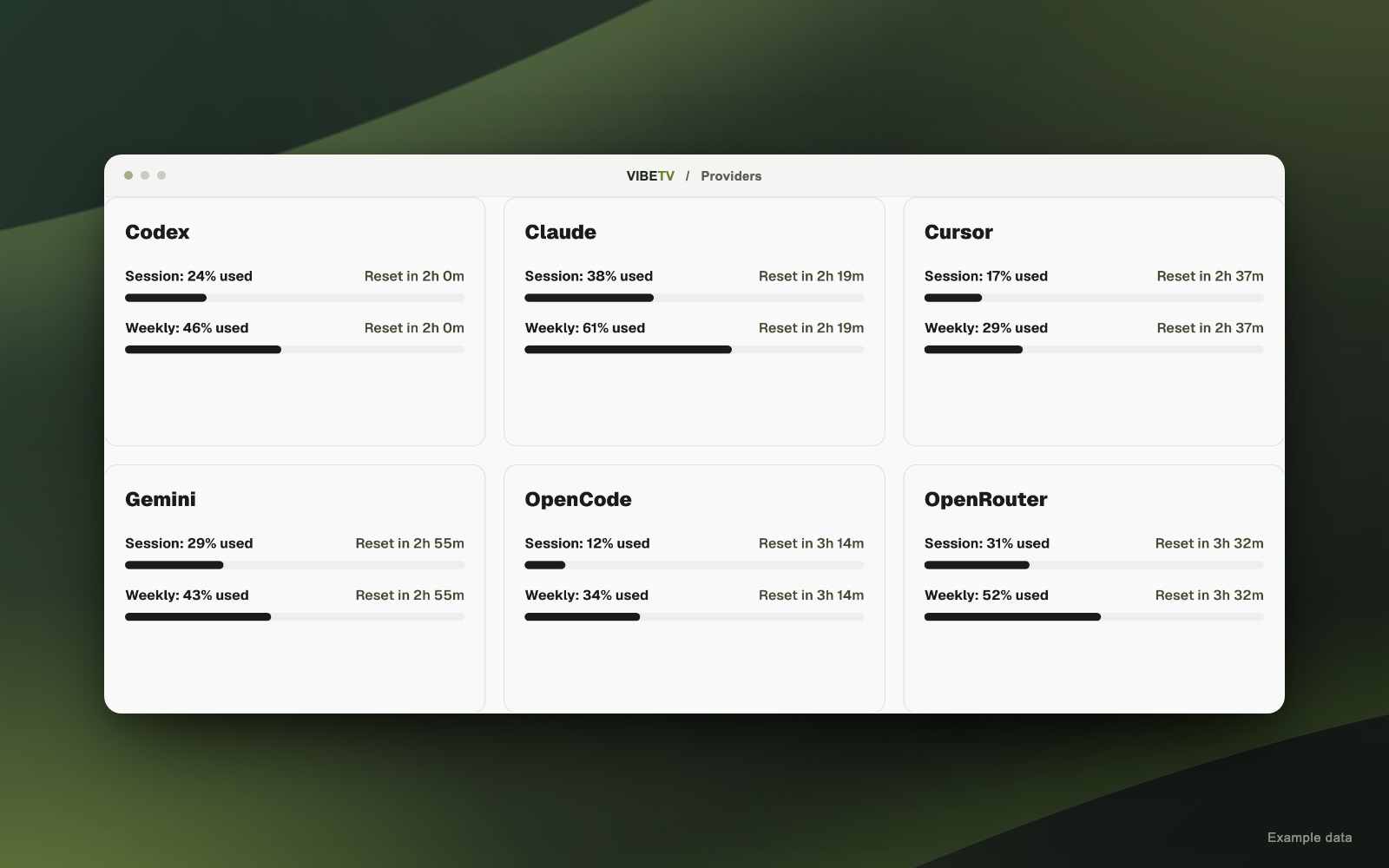Click the Claude session usage progress bar

coord(694,298)
